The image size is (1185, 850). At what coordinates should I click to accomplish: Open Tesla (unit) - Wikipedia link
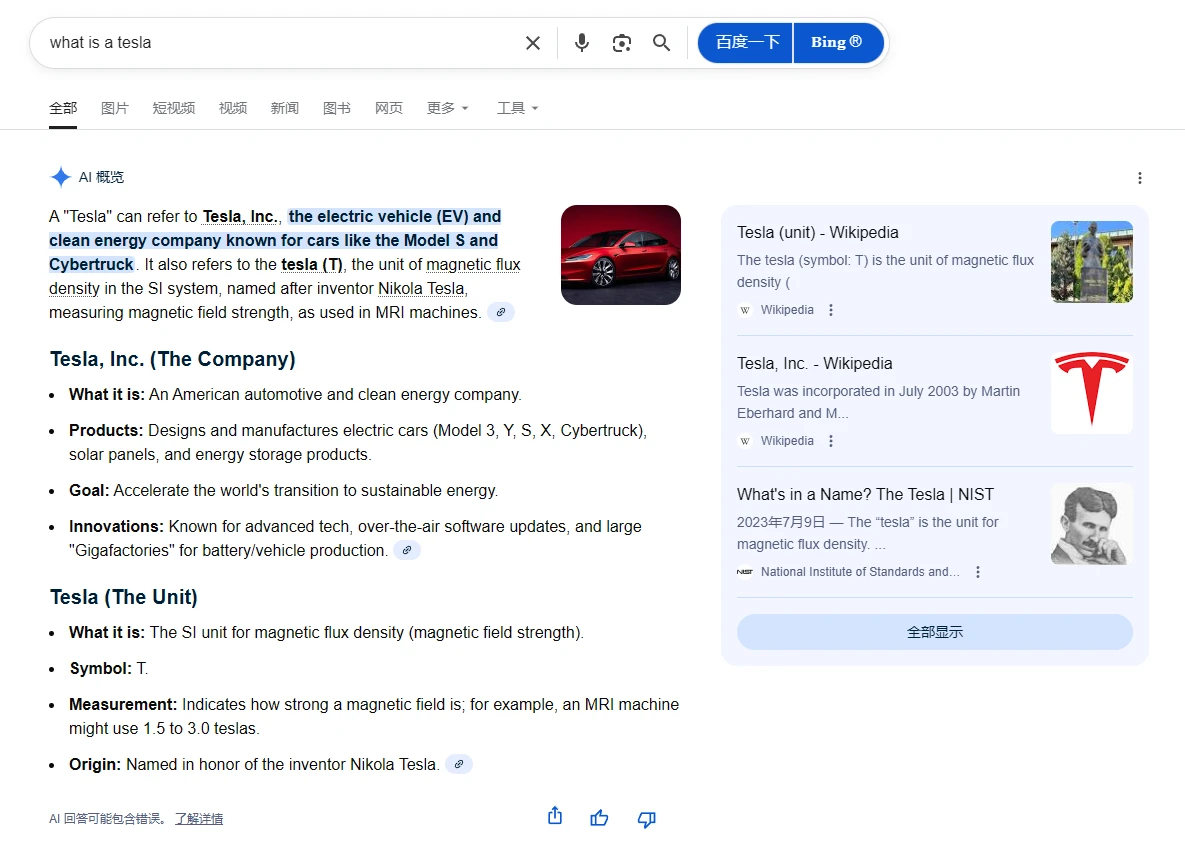click(x=817, y=232)
